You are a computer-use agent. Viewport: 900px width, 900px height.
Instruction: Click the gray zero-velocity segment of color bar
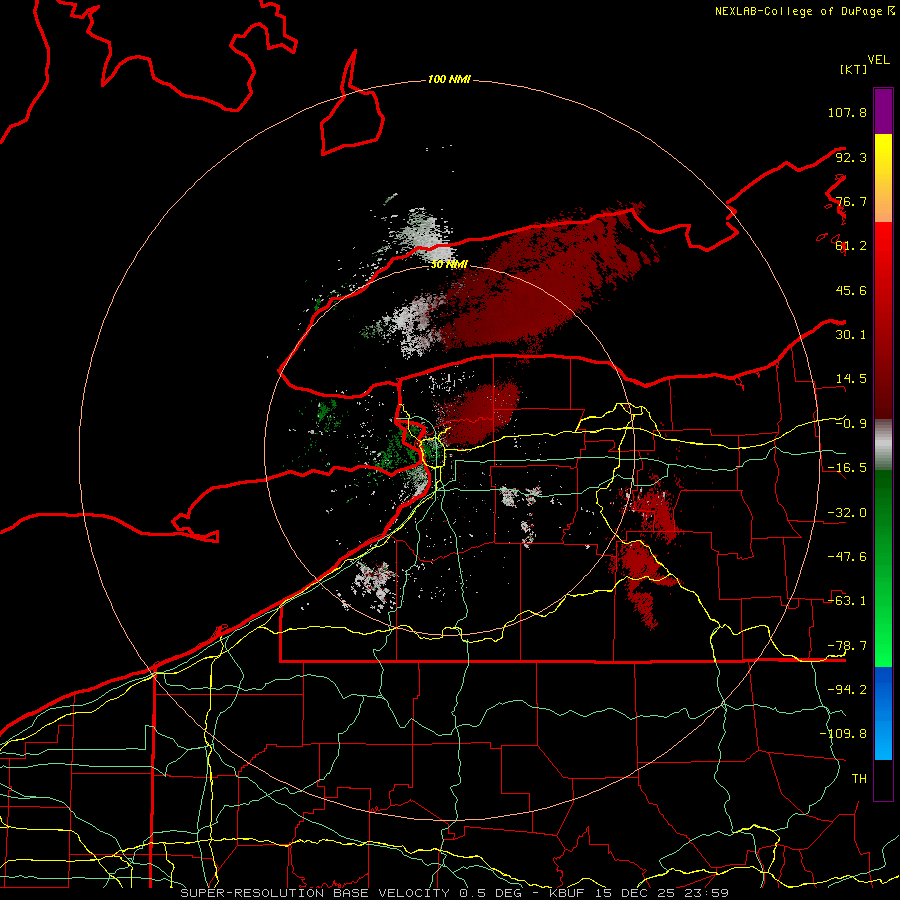(883, 445)
